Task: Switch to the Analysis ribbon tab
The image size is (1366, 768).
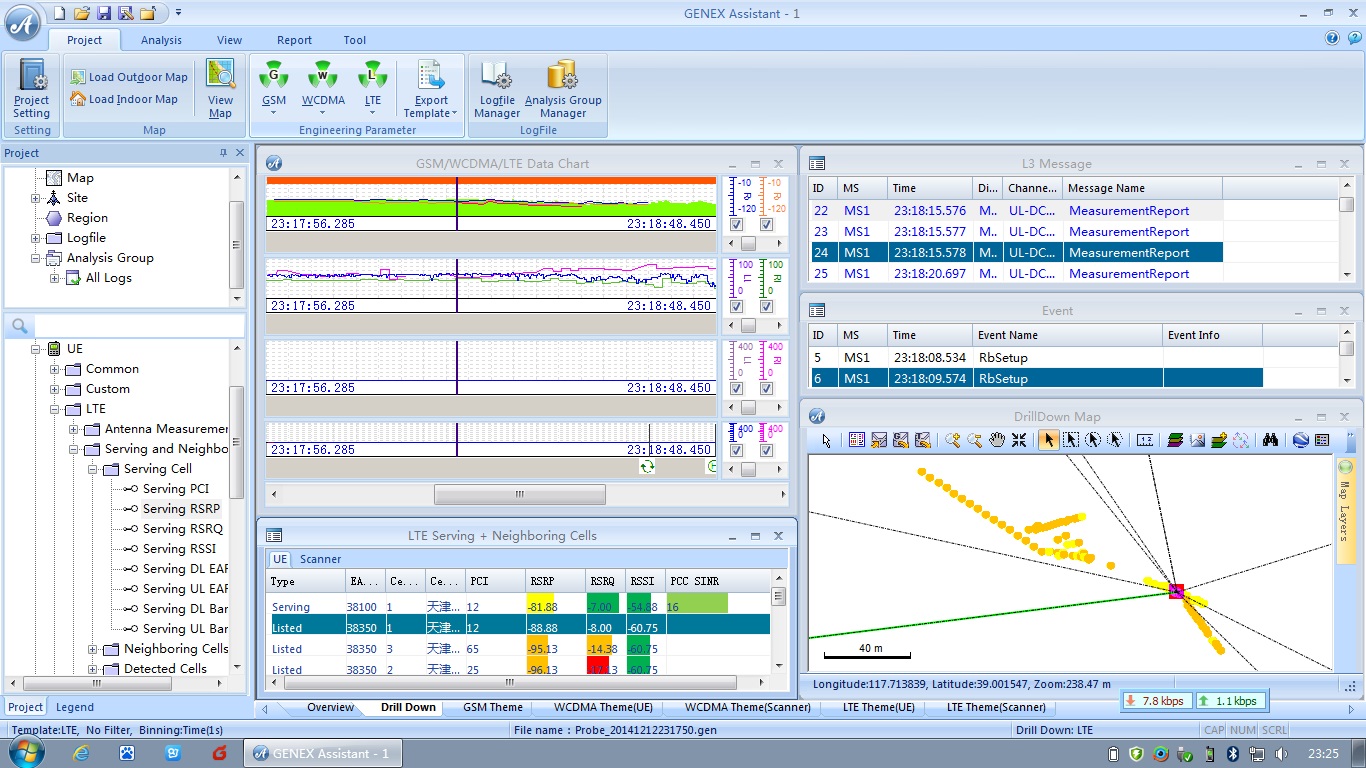Action: click(x=161, y=40)
